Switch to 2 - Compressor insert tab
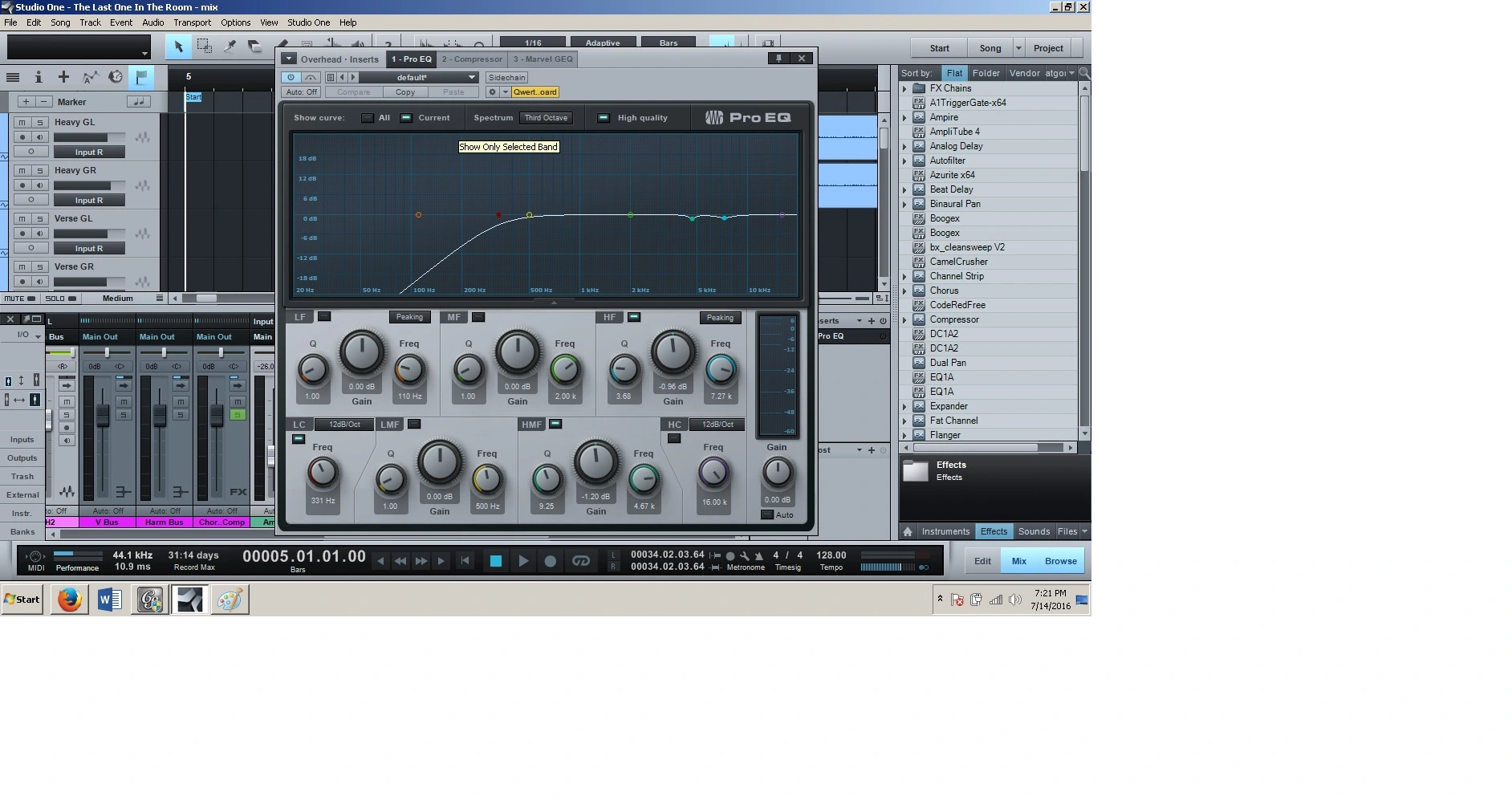This screenshot has width=1512, height=801. click(x=472, y=59)
